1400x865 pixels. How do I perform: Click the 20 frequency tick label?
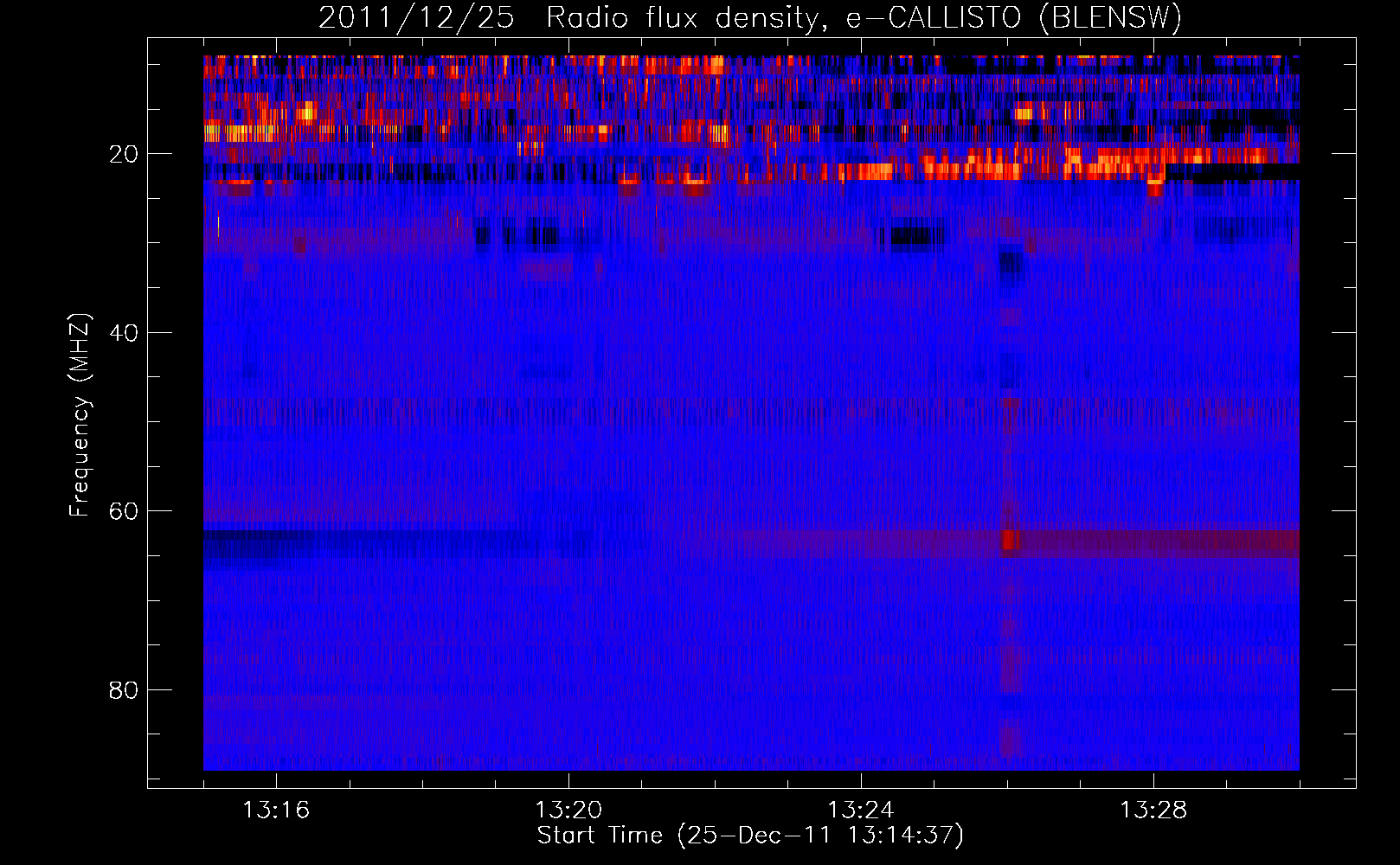click(x=124, y=154)
